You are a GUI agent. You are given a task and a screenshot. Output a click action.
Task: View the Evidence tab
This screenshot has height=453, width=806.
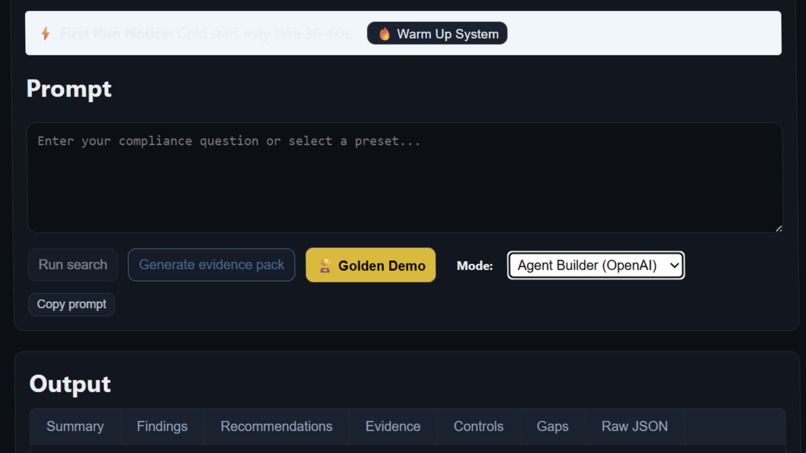click(x=393, y=426)
